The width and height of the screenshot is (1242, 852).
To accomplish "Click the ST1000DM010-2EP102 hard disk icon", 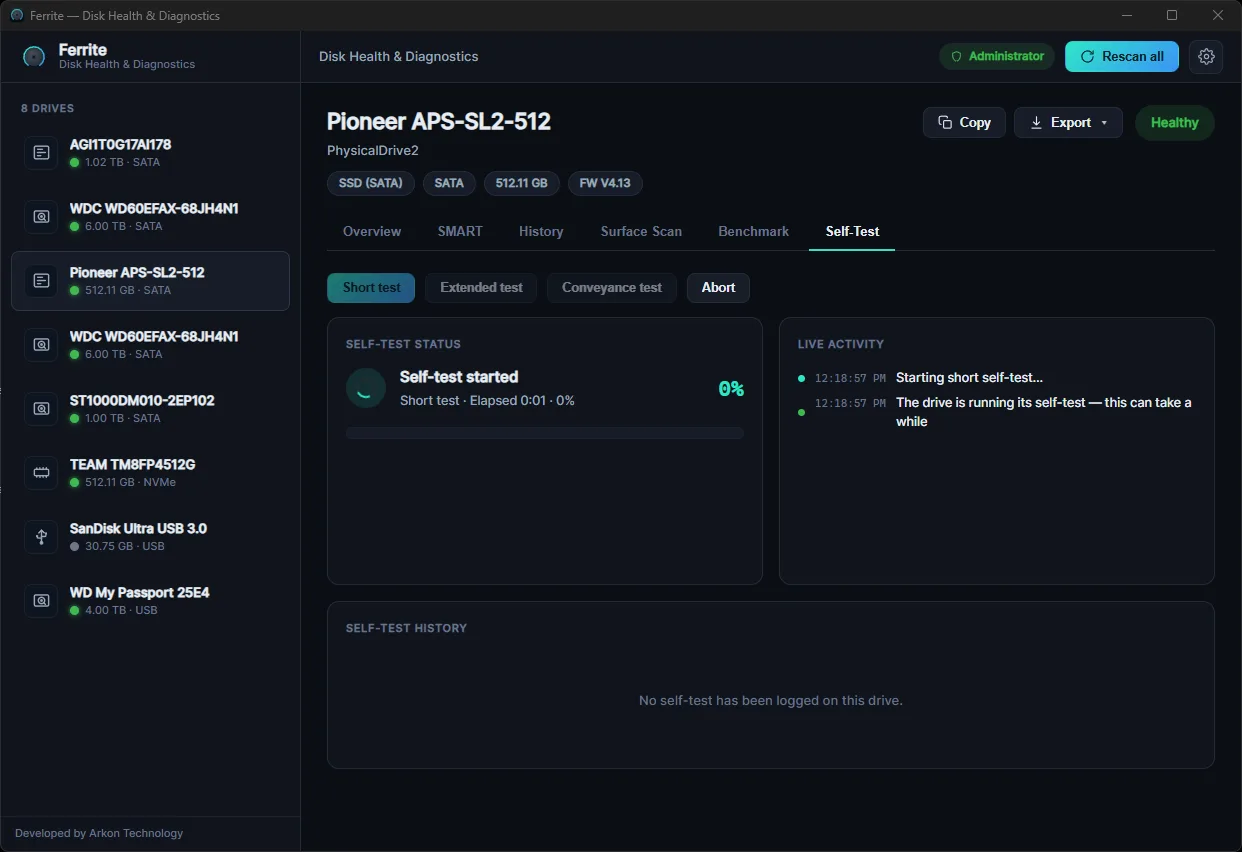I will tap(41, 409).
